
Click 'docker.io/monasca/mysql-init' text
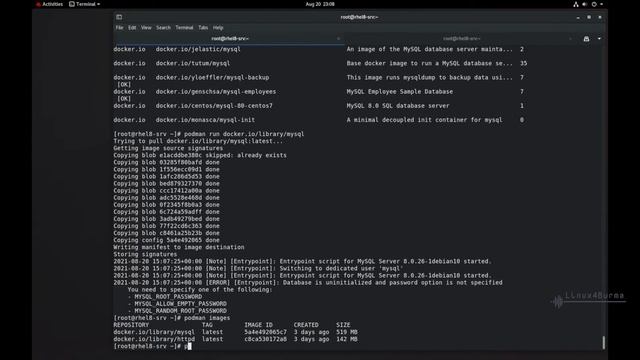click(205, 120)
